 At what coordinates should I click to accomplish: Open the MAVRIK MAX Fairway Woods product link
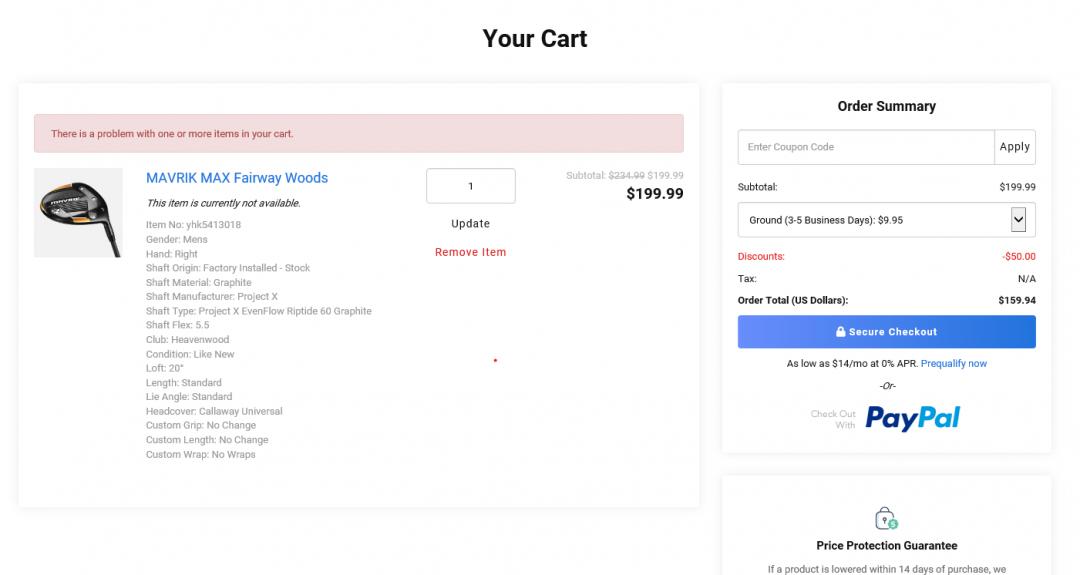tap(237, 178)
